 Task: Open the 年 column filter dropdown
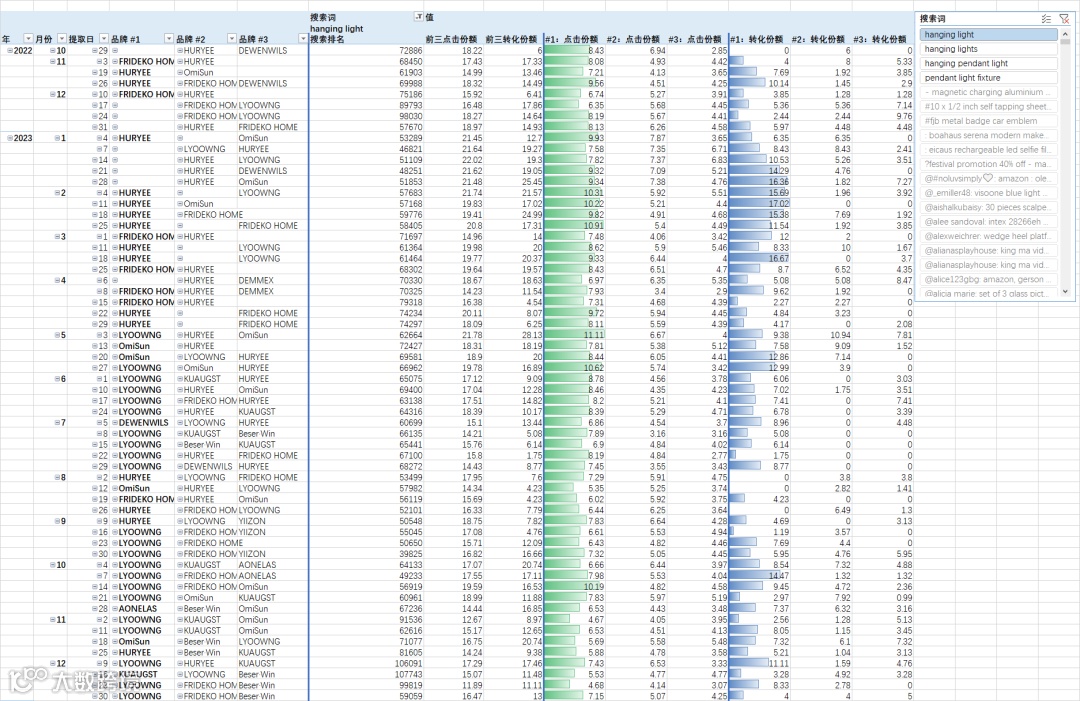tap(28, 39)
